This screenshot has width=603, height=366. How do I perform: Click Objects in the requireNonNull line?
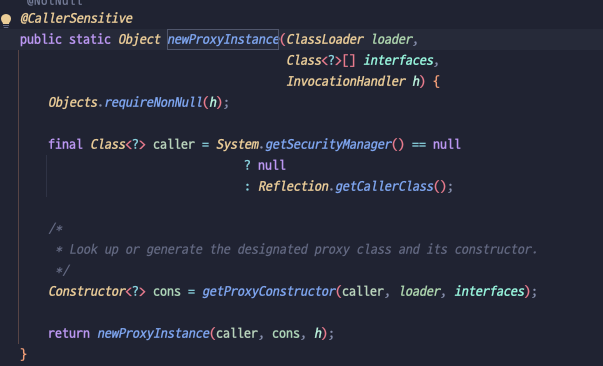pyautogui.click(x=73, y=102)
